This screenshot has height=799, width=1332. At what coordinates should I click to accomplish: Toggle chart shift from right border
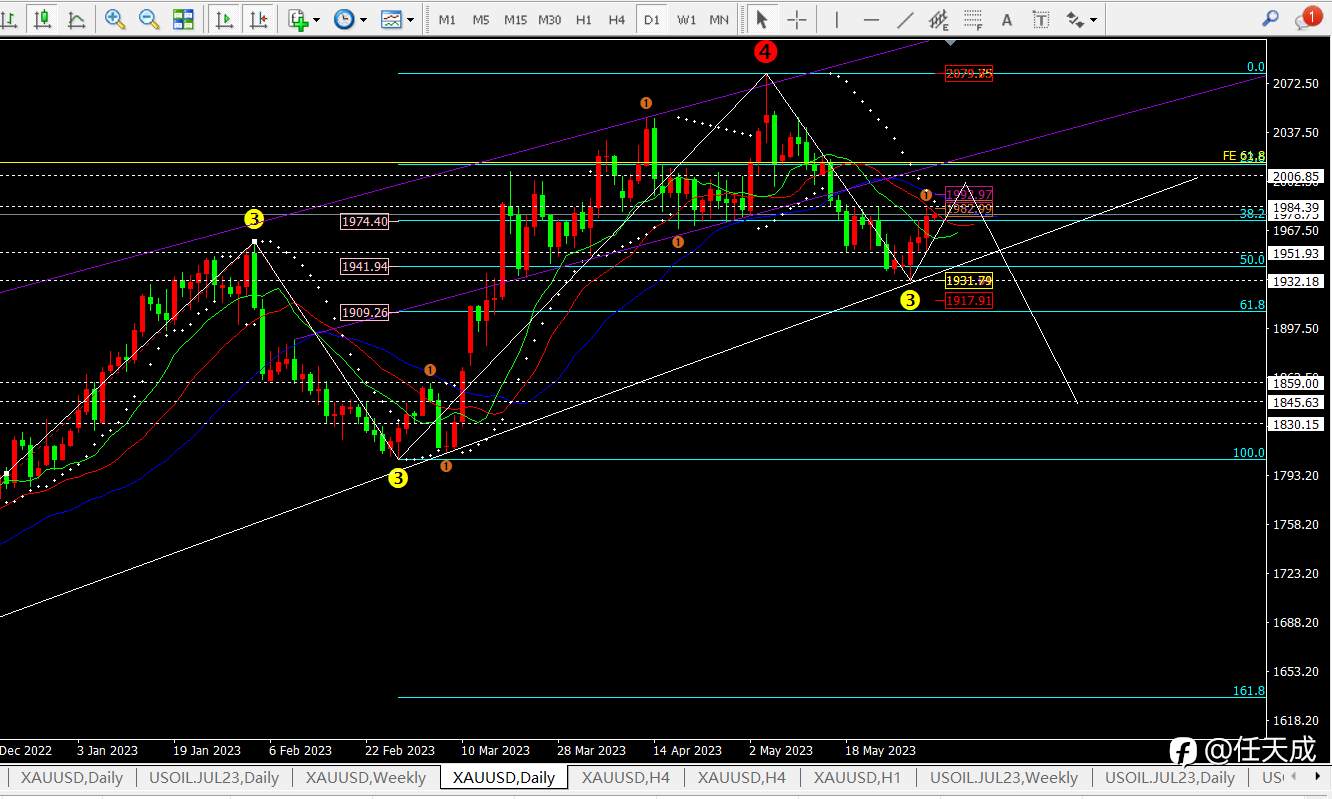pos(258,19)
